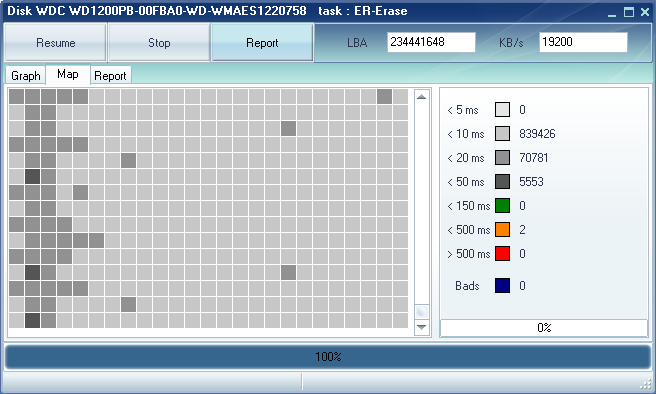The image size is (656, 394).
Task: Click the '< 10 ms' label
Action: pos(466,134)
